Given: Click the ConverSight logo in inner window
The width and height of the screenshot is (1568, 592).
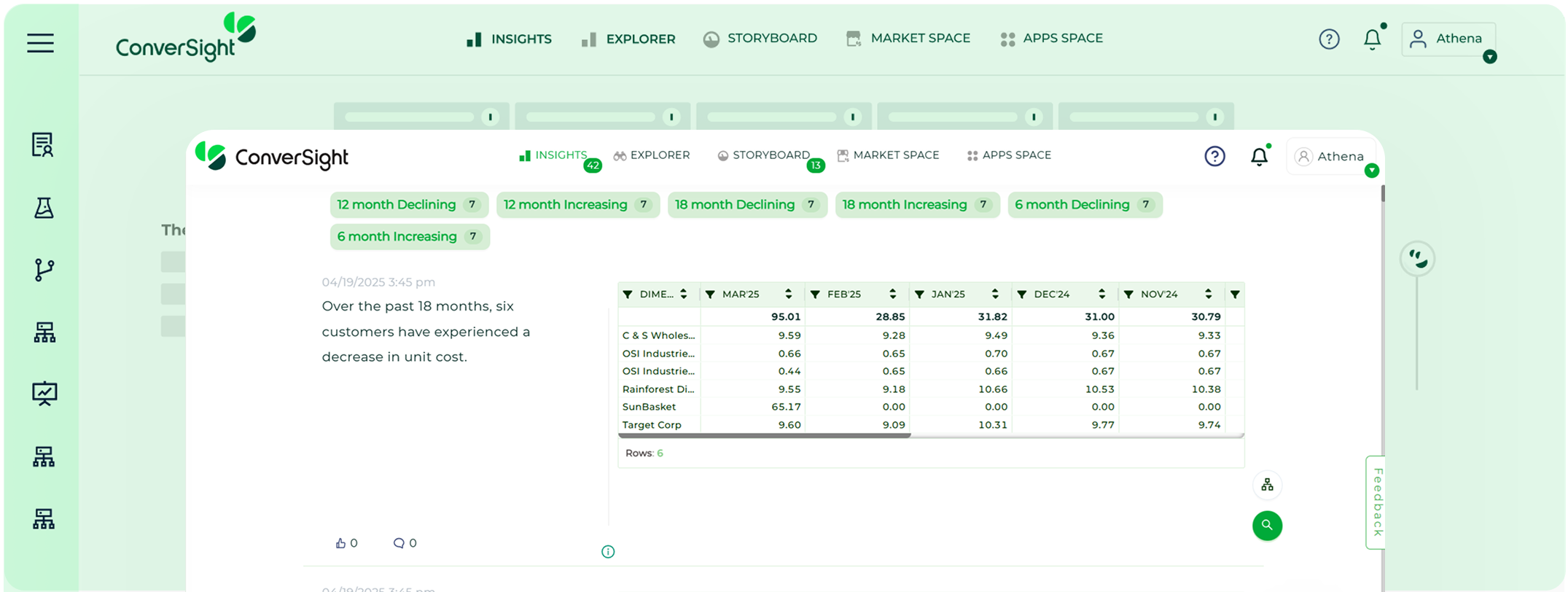Looking at the screenshot, I should [x=272, y=156].
